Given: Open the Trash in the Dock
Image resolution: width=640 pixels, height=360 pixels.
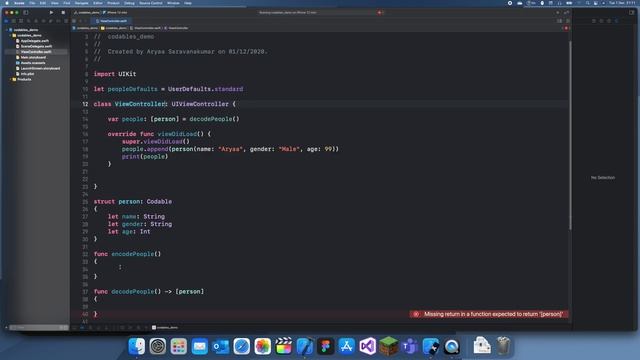Looking at the screenshot, I should click(x=503, y=346).
